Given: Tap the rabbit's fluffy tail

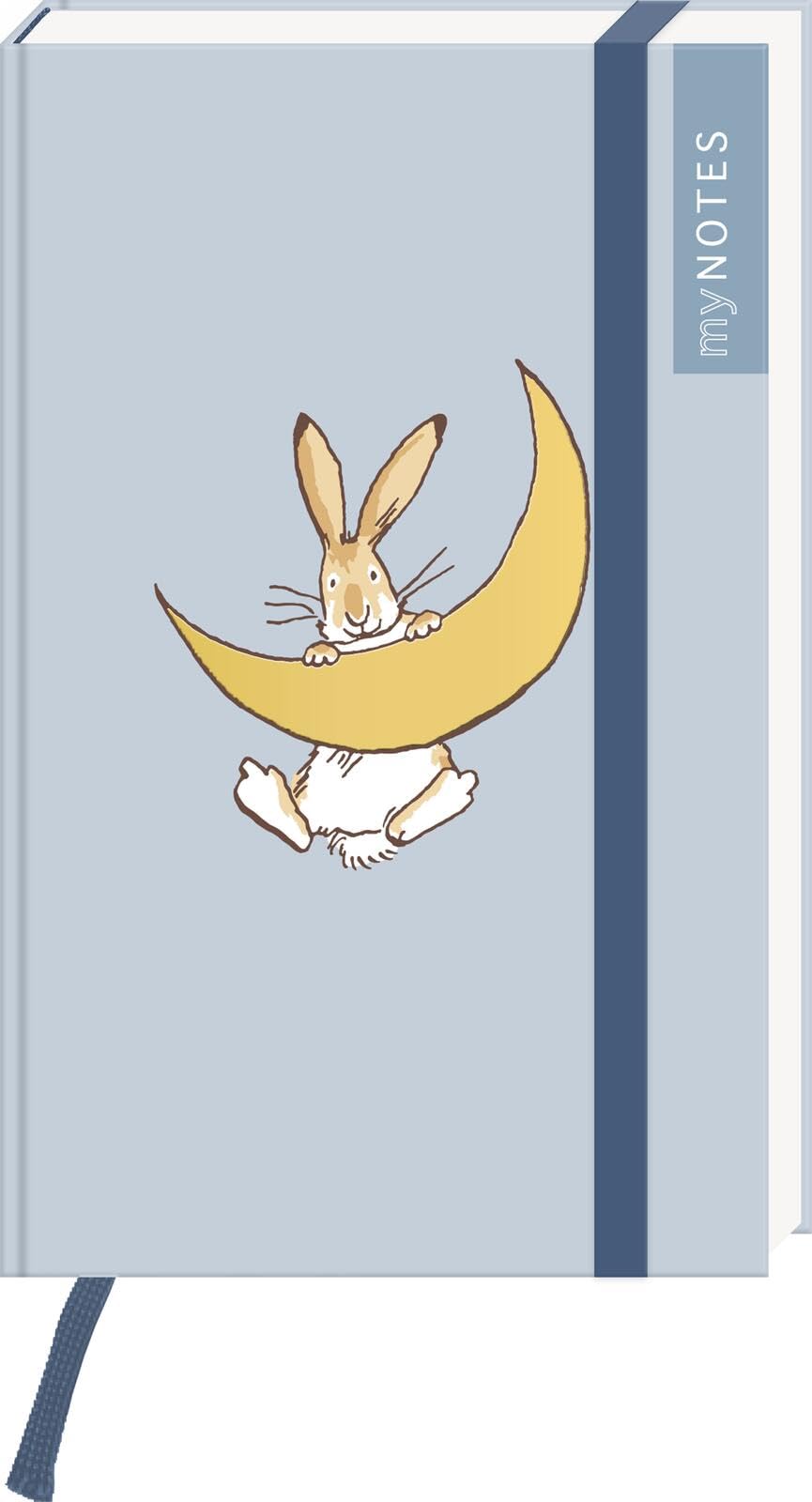Looking at the screenshot, I should coord(354,850).
